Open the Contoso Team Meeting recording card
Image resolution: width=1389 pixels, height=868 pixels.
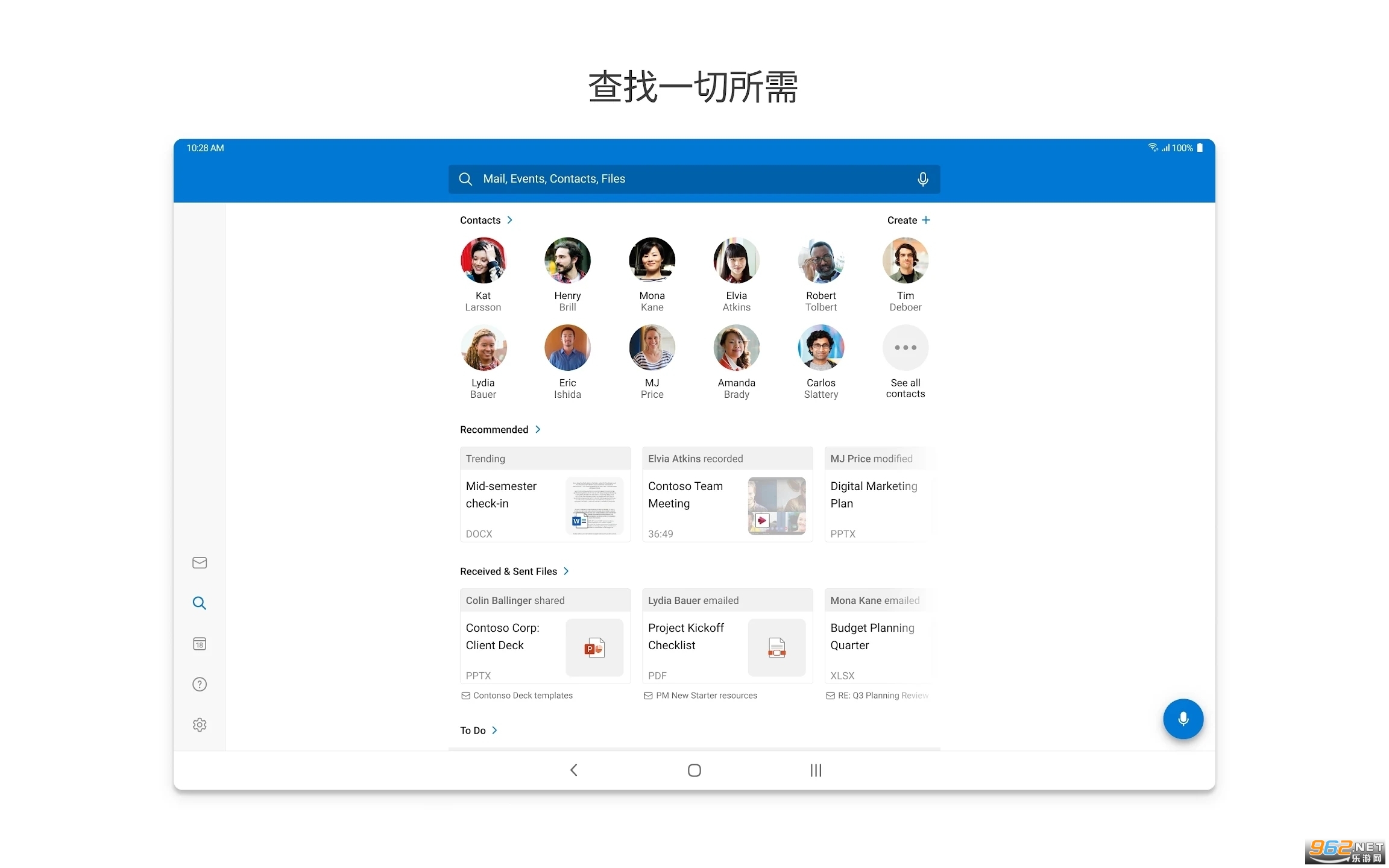pos(727,494)
